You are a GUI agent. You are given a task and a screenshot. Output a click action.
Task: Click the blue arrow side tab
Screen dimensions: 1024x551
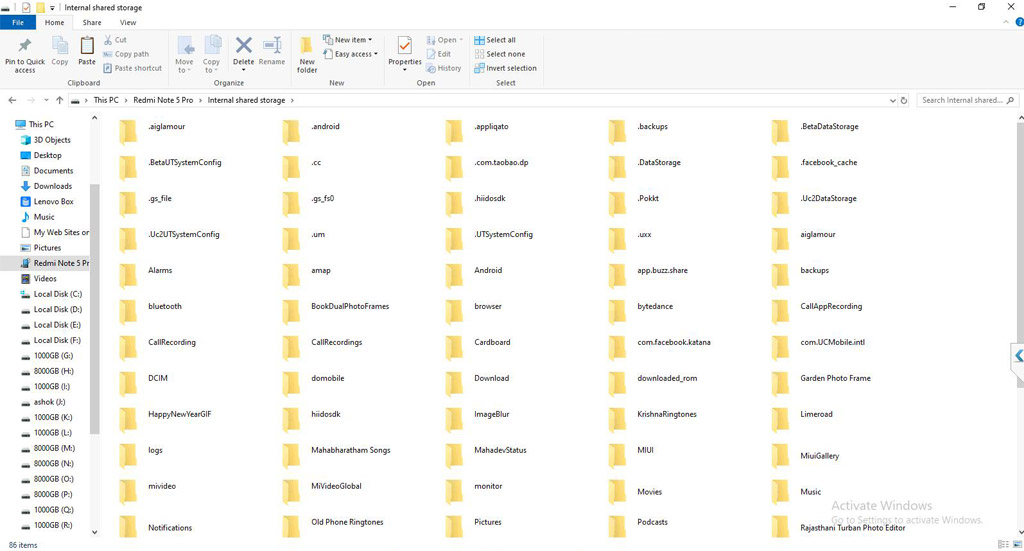coord(1017,356)
